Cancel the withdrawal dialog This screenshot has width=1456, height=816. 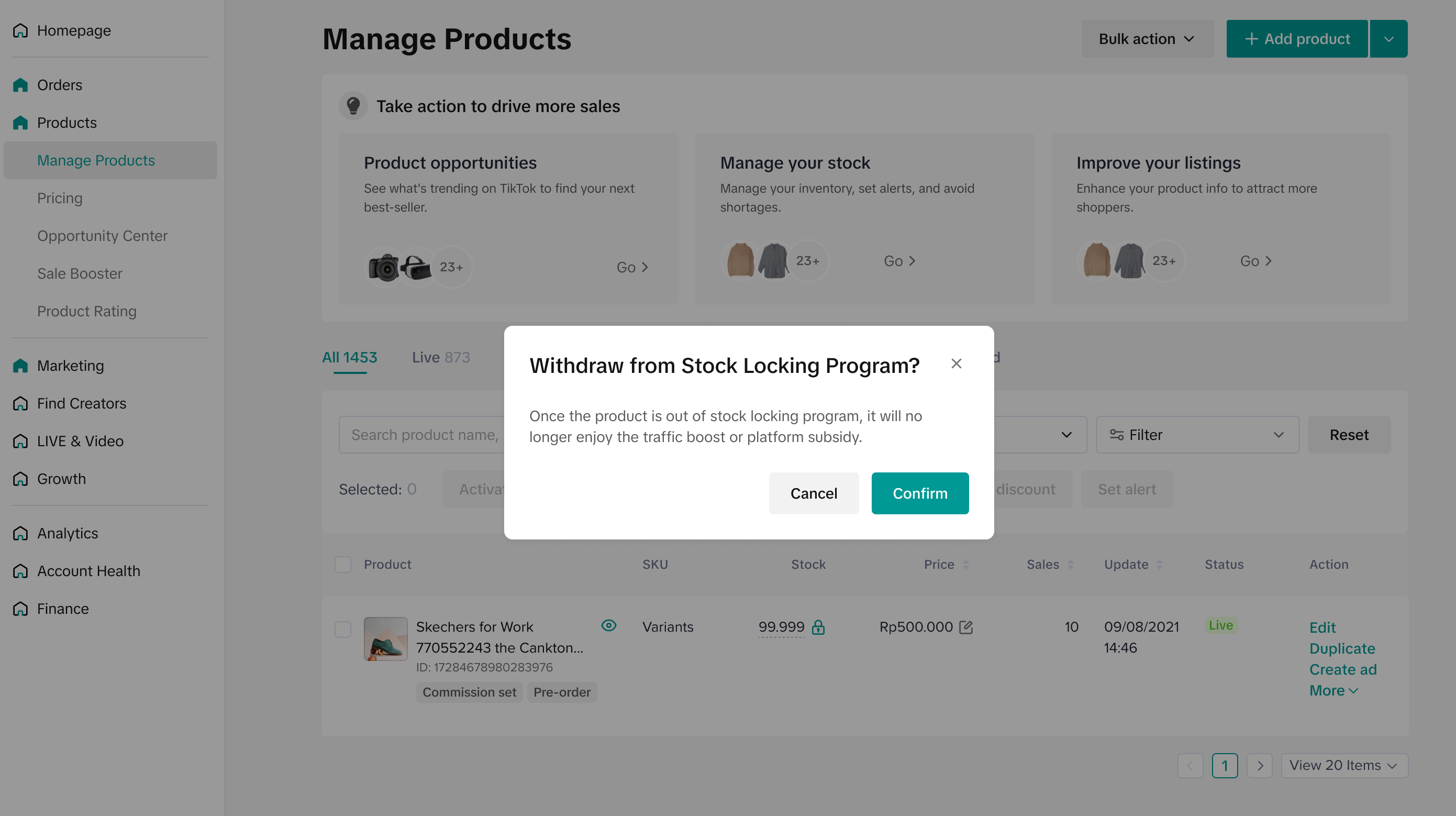[814, 493]
